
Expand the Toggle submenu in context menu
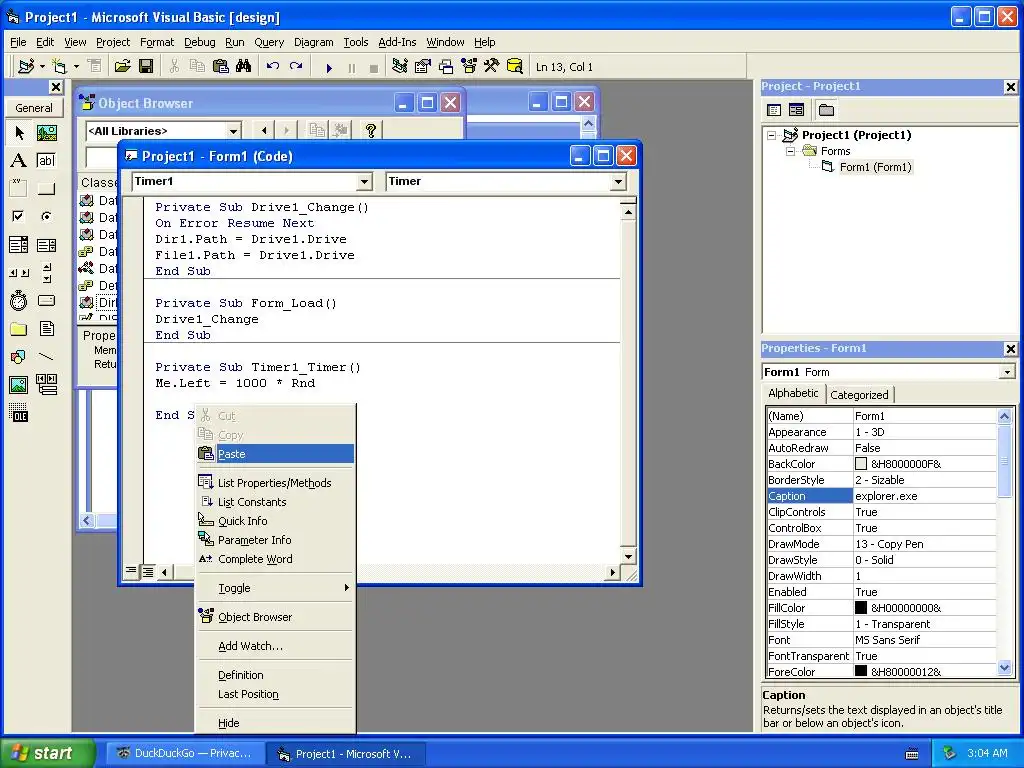pyautogui.click(x=275, y=588)
